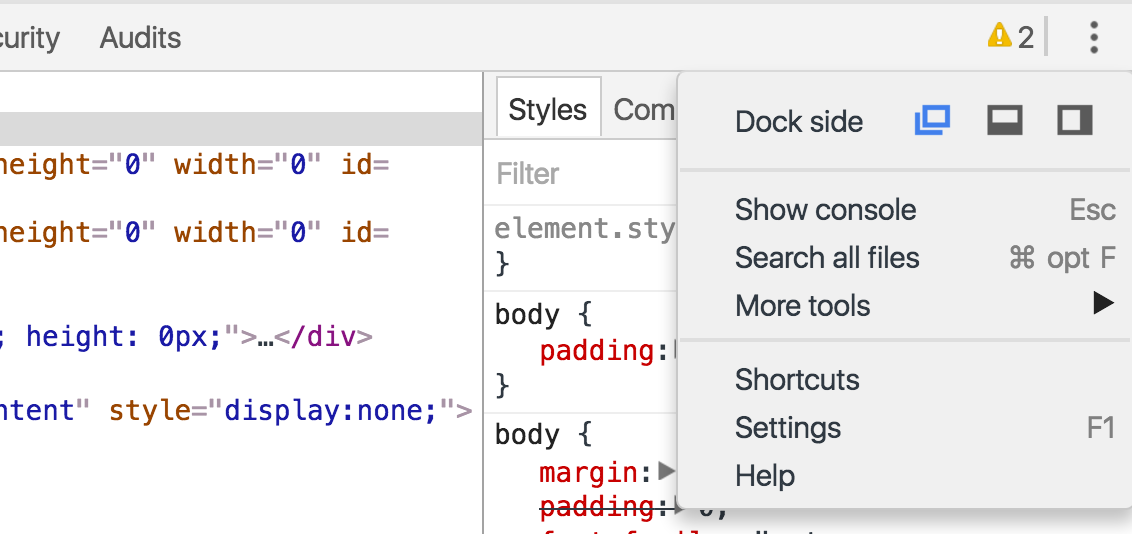Focus the Filter styles field

click(582, 174)
